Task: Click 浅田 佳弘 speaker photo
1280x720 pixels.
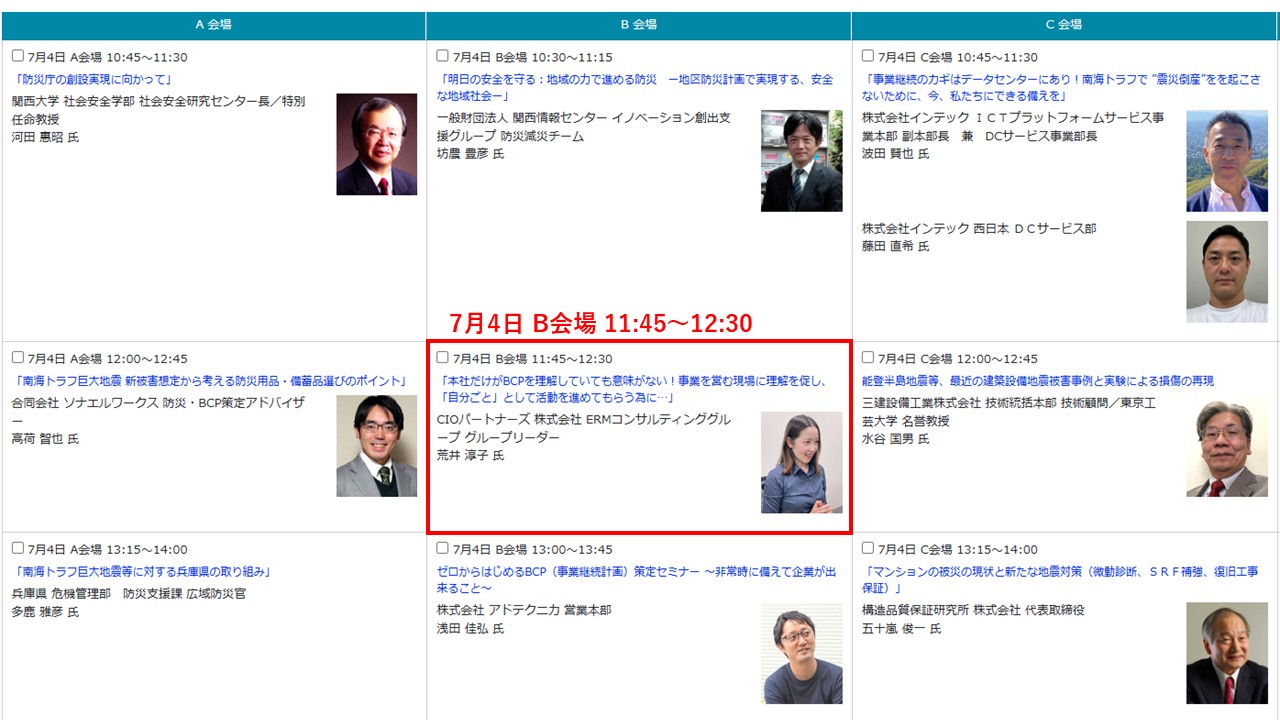Action: (x=802, y=654)
